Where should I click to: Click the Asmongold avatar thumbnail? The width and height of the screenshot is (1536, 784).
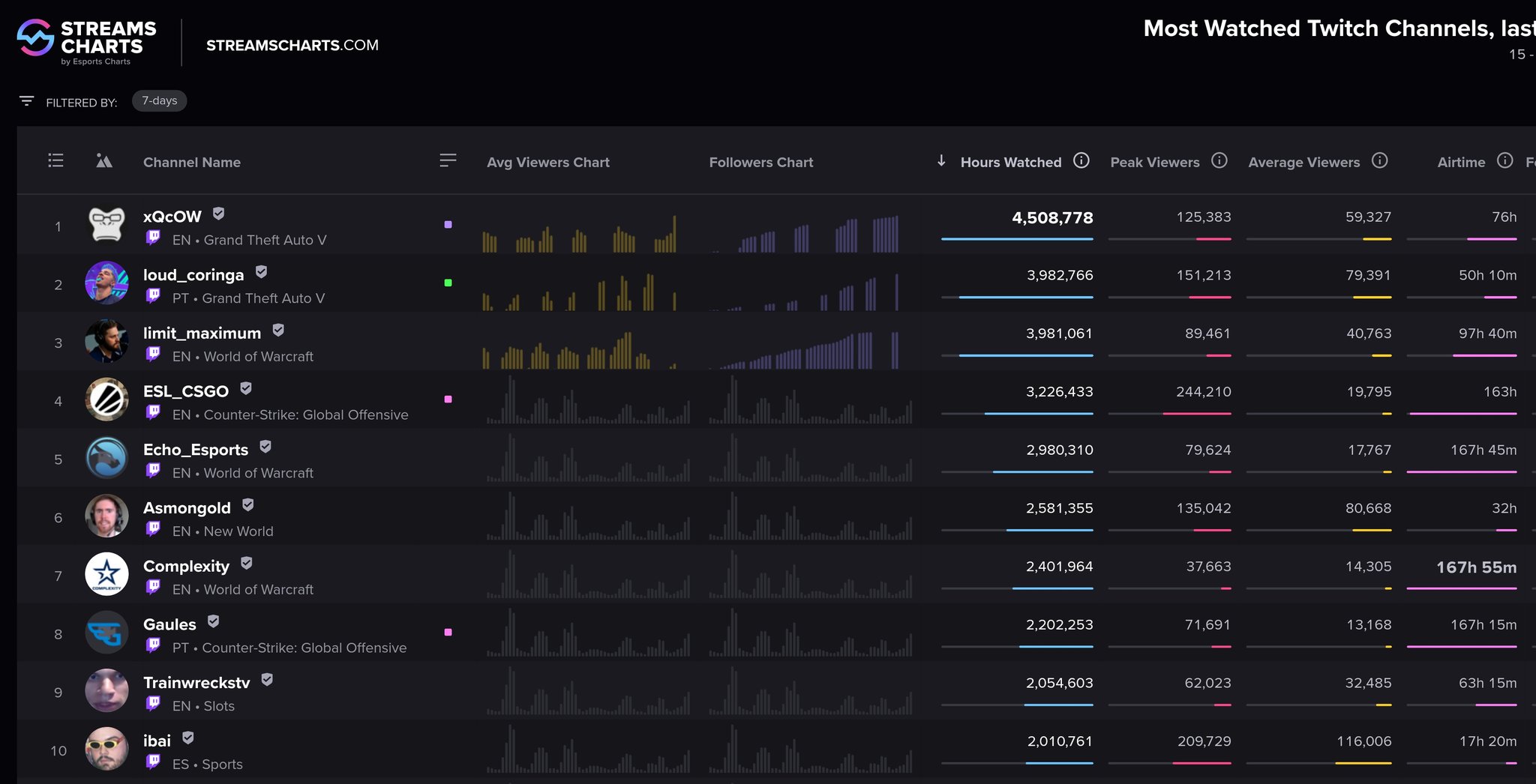tap(106, 516)
